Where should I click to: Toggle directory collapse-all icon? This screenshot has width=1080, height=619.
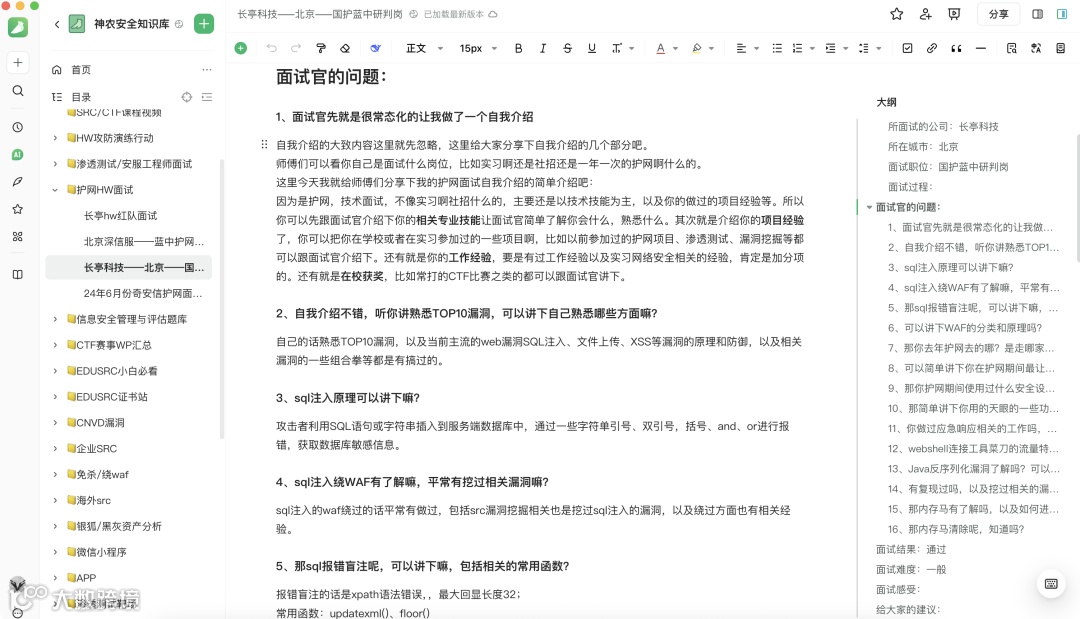(207, 97)
